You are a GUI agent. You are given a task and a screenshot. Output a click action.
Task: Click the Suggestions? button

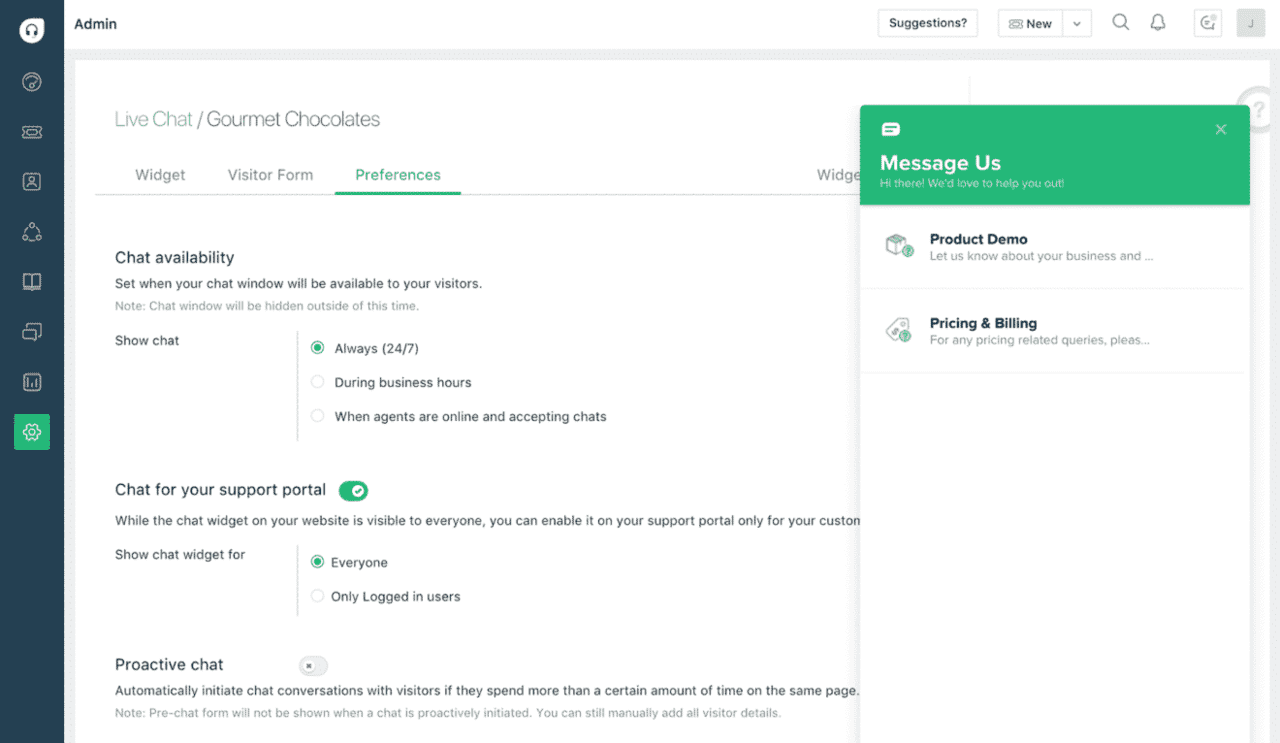pos(928,23)
